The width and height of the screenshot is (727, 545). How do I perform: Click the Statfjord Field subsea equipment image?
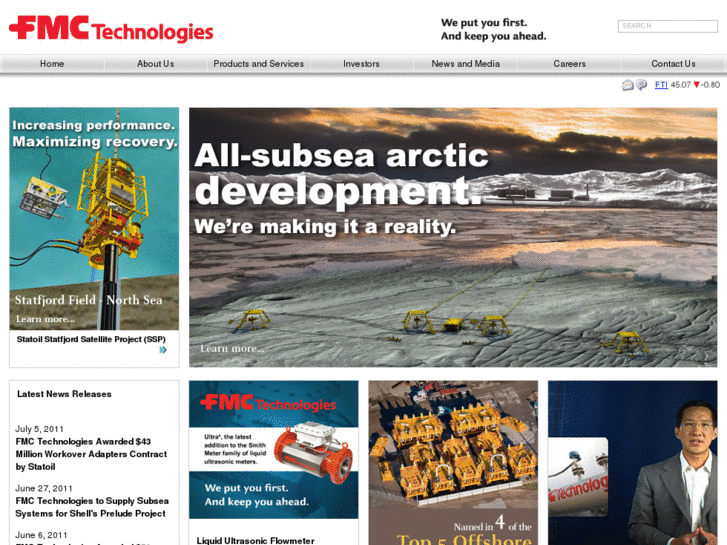click(x=94, y=218)
